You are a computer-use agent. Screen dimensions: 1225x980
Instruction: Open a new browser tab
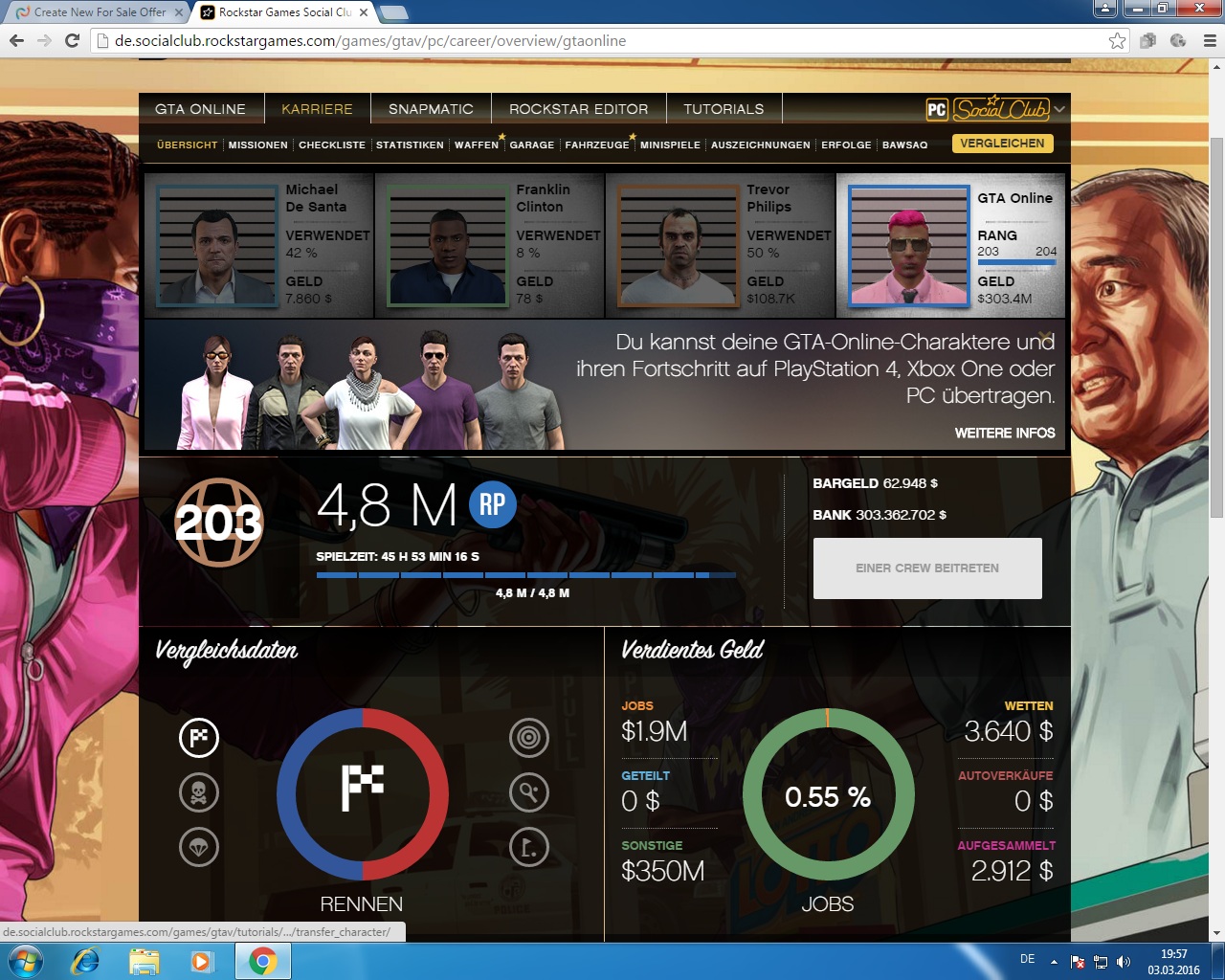[x=394, y=12]
